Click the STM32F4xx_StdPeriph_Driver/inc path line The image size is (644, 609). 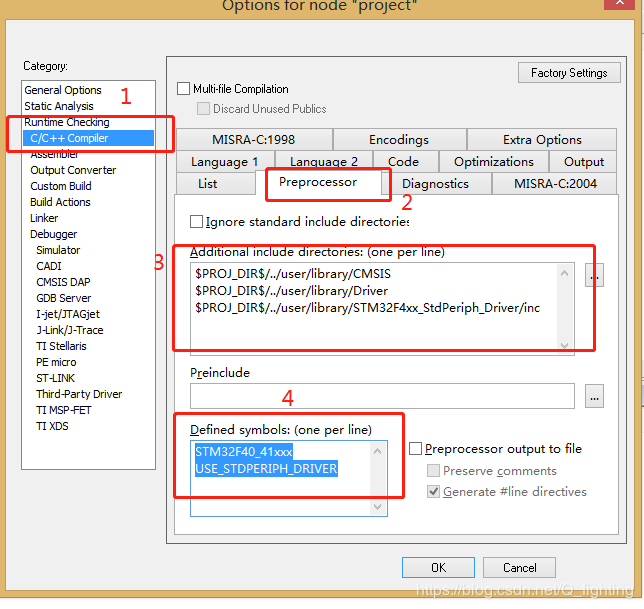point(368,308)
